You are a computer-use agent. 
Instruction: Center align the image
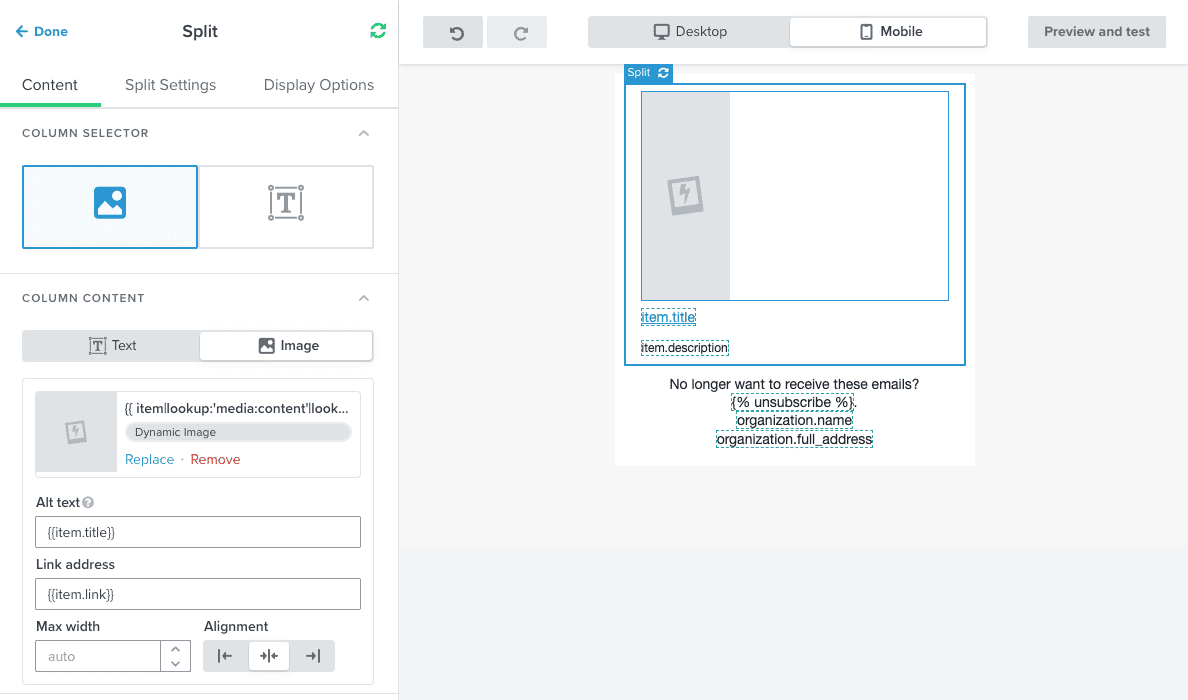click(x=269, y=656)
